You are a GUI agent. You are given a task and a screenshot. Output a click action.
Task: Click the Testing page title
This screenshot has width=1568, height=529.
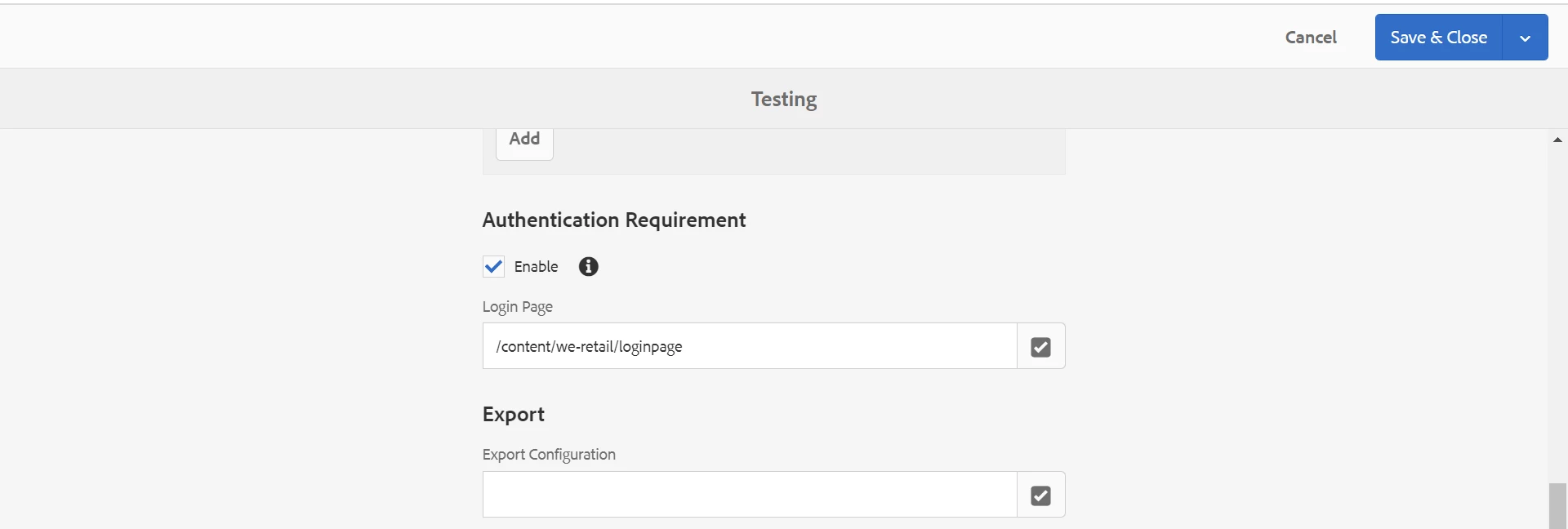(784, 100)
